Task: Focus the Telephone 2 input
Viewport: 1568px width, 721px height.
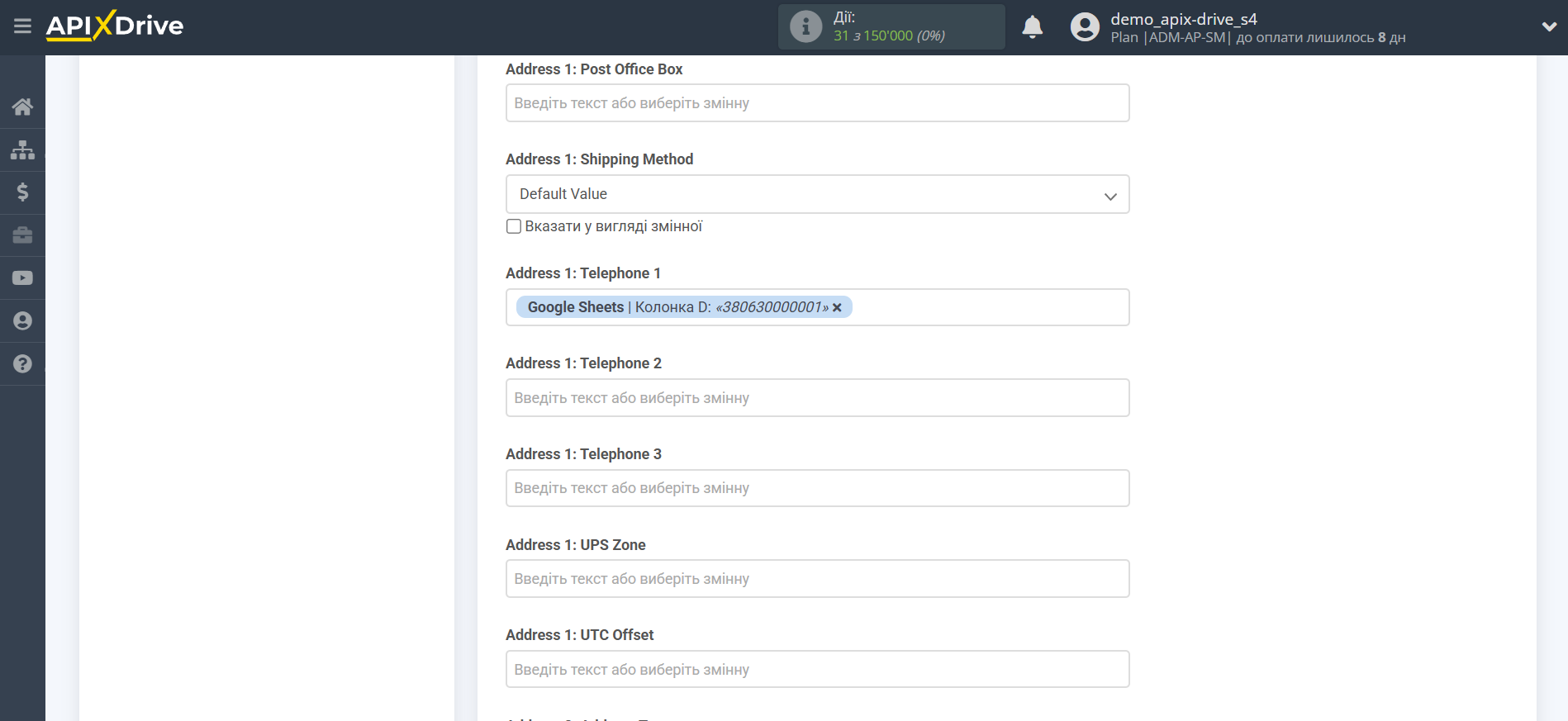Action: (817, 398)
